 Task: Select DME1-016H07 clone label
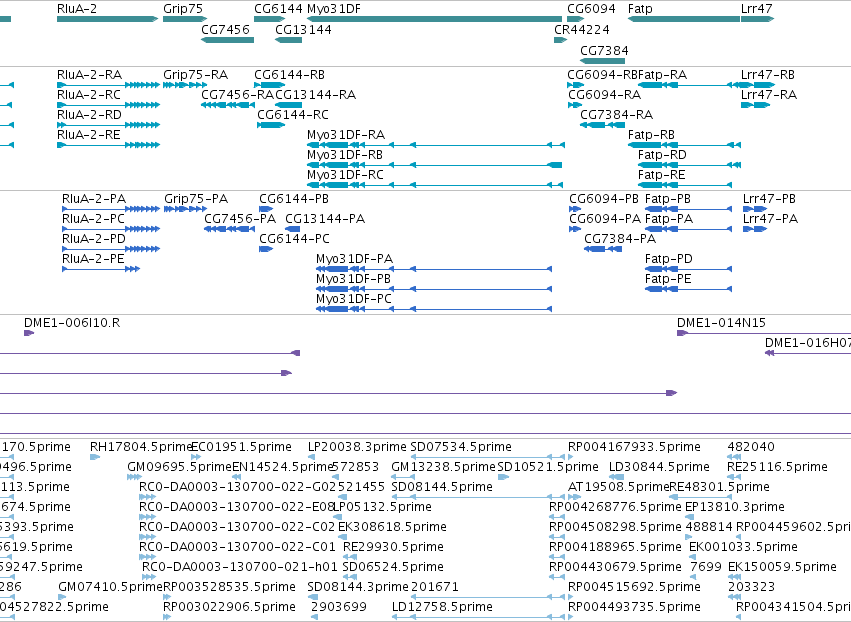click(808, 343)
